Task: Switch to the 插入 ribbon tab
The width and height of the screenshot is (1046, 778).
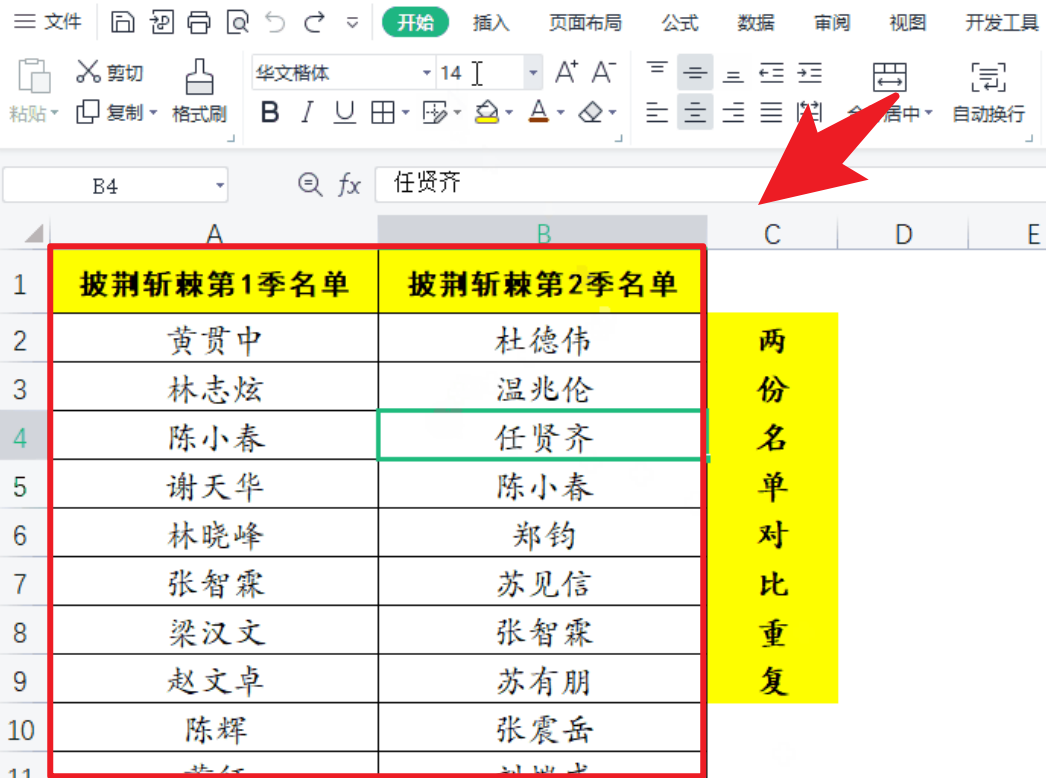Action: pos(489,20)
